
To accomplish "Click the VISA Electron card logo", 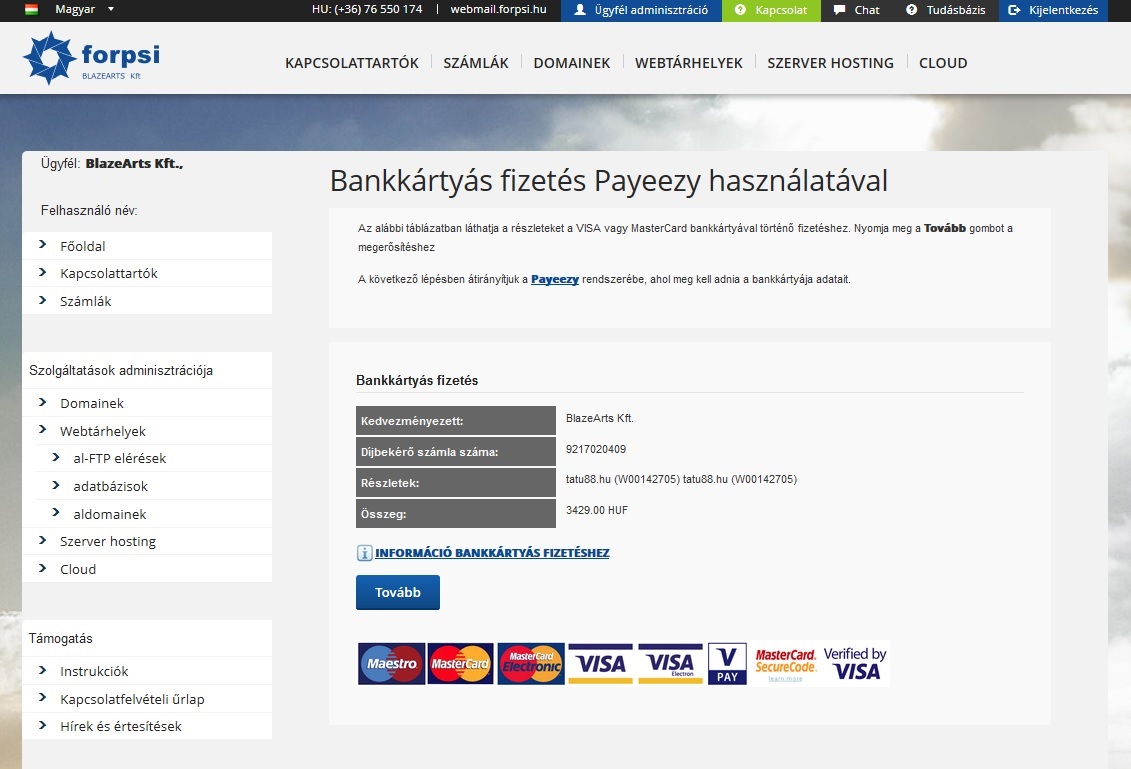I will [x=670, y=664].
